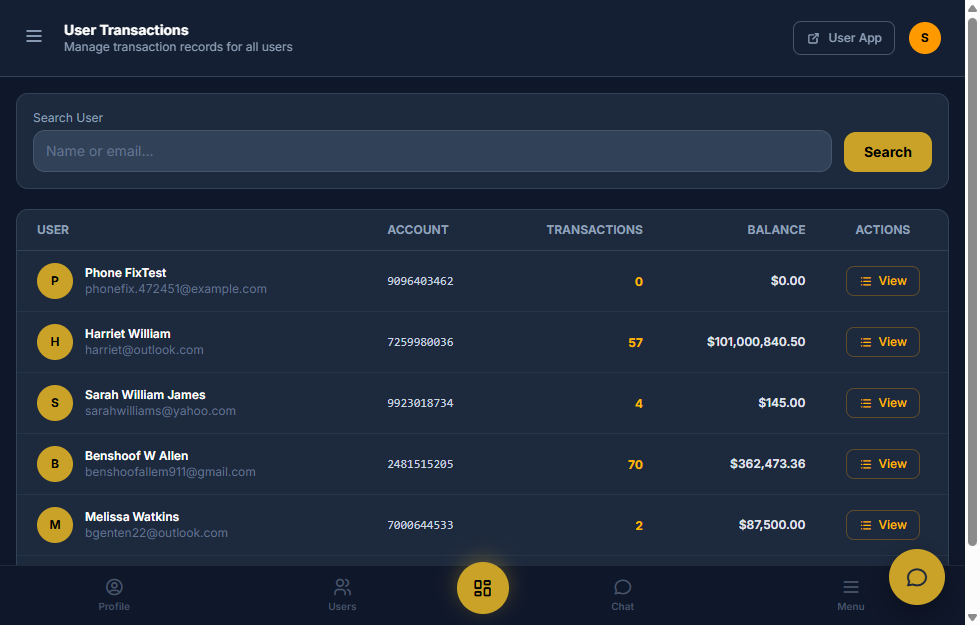The width and height of the screenshot is (980, 625).
Task: Select account number 7000644533
Action: (x=420, y=525)
